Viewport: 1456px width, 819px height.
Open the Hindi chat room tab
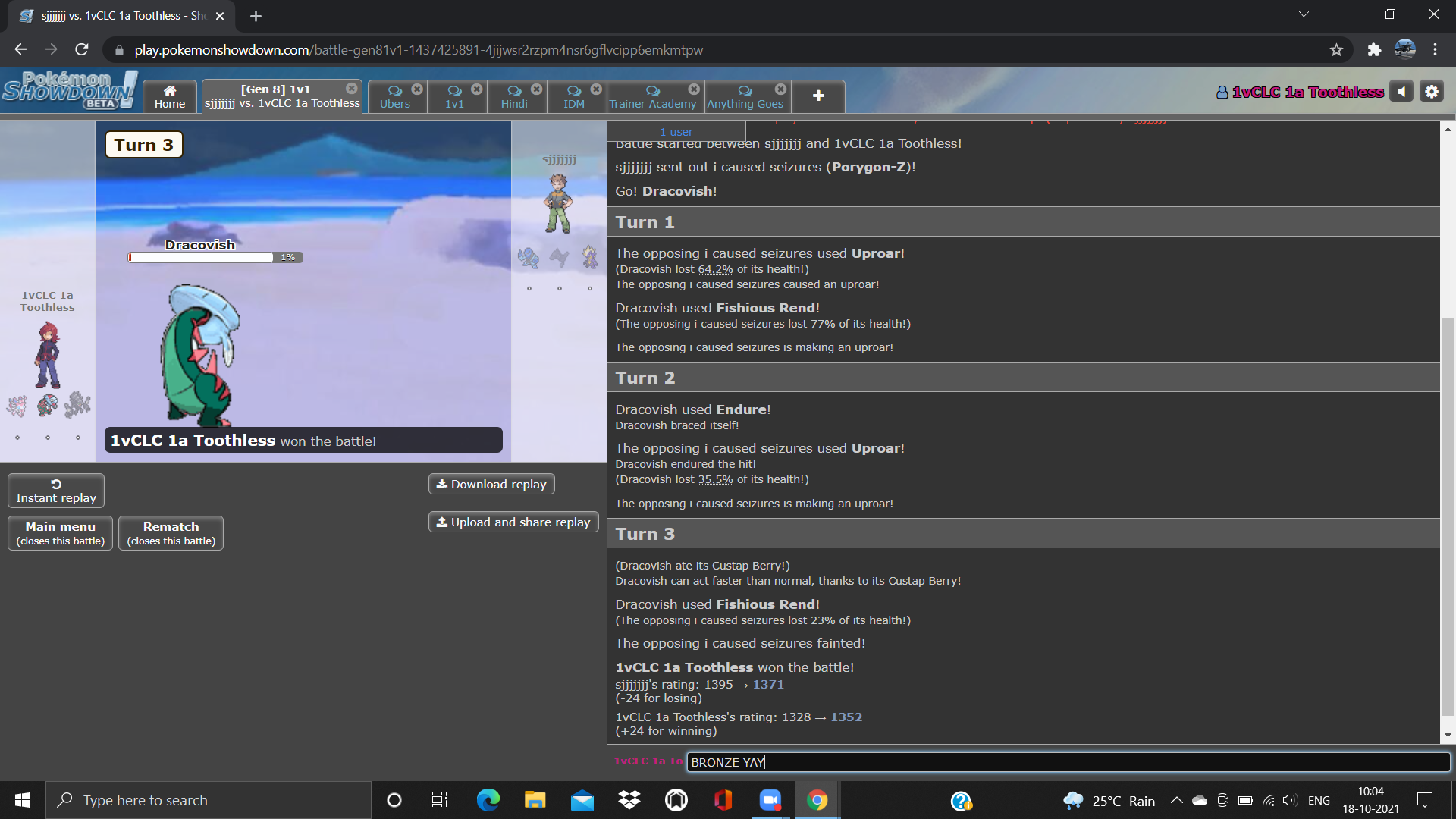pyautogui.click(x=514, y=96)
